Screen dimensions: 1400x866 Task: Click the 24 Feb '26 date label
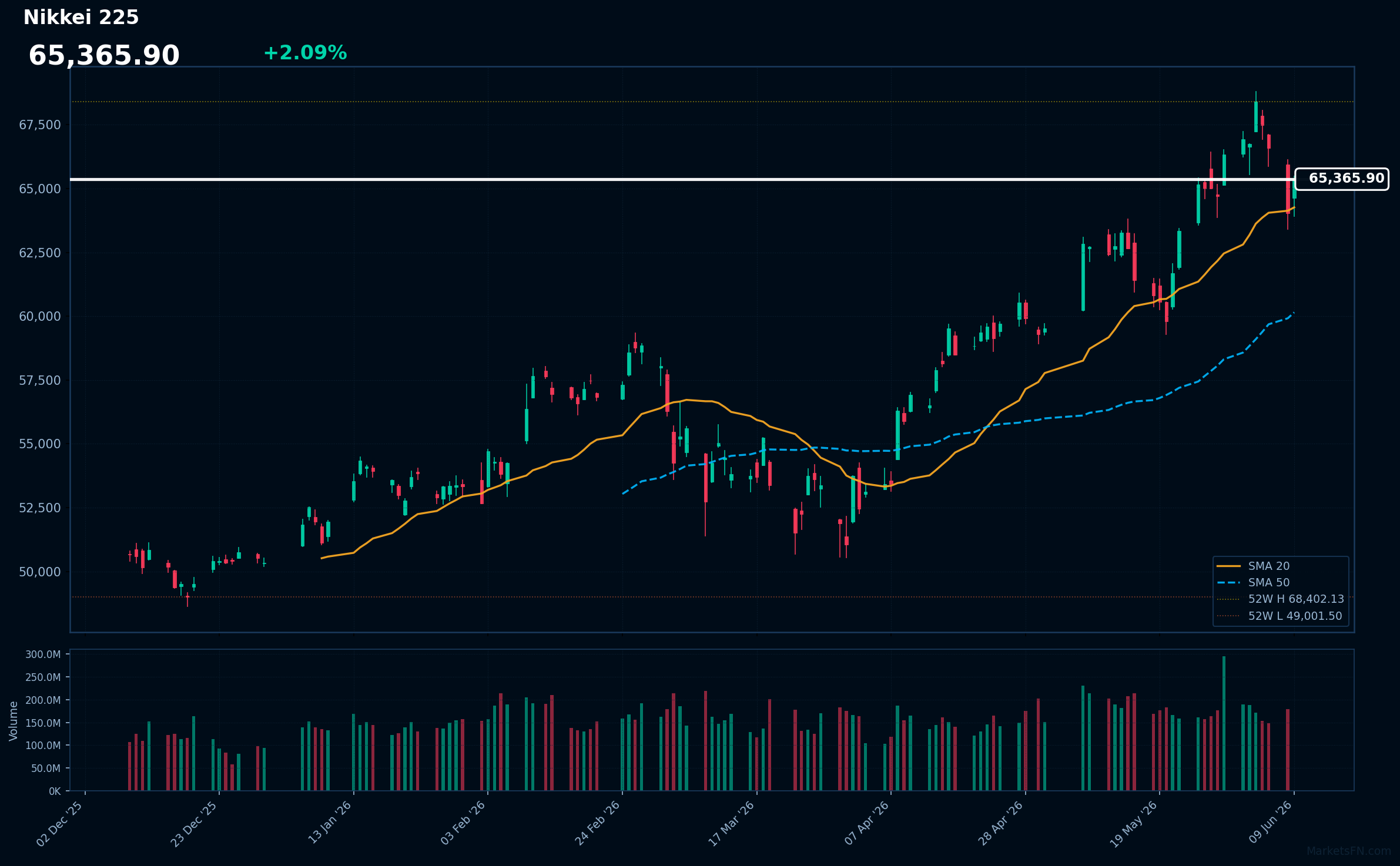(597, 823)
